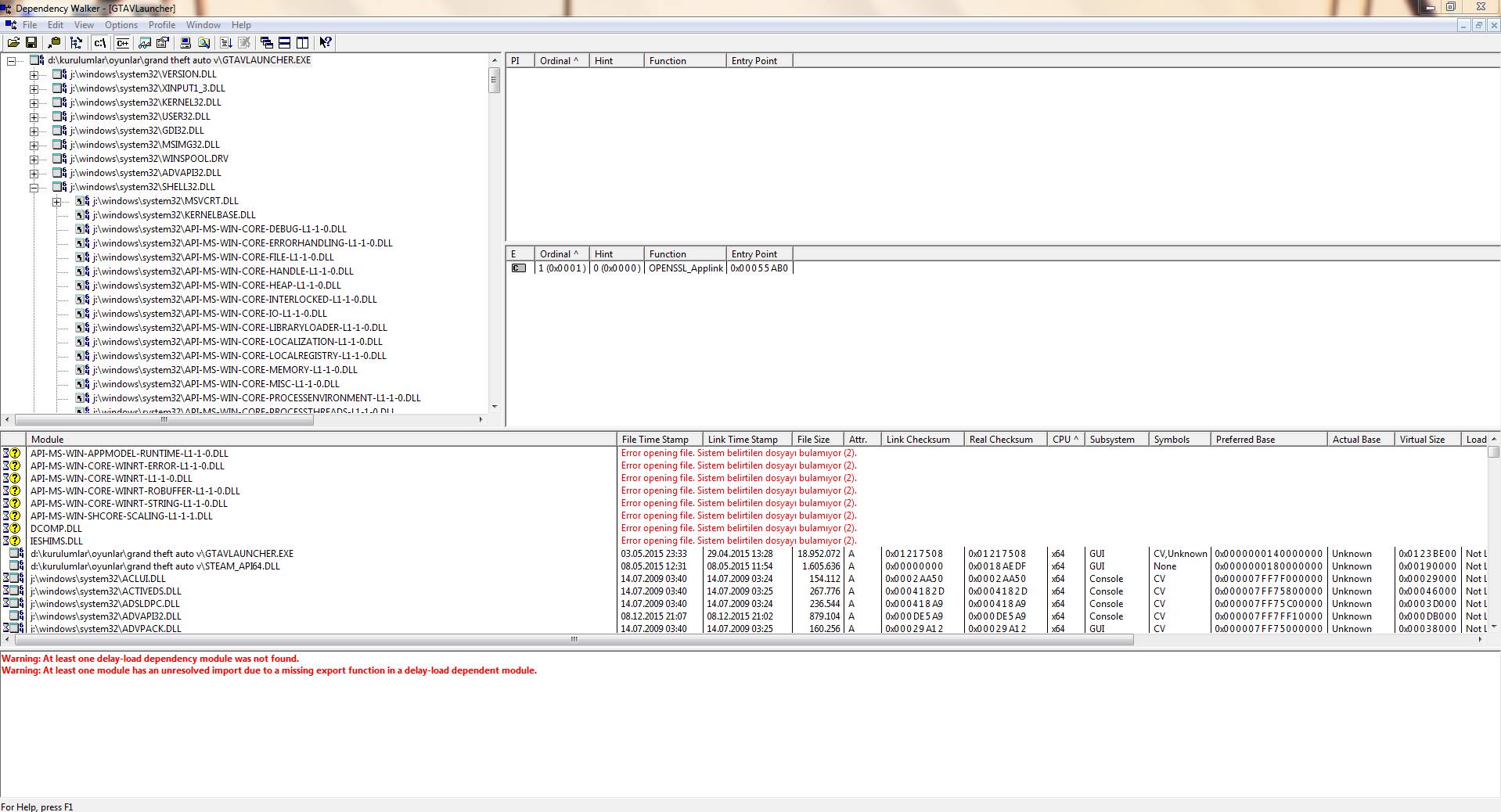1501x812 pixels.
Task: Sort imports by PI column header
Action: coord(520,61)
